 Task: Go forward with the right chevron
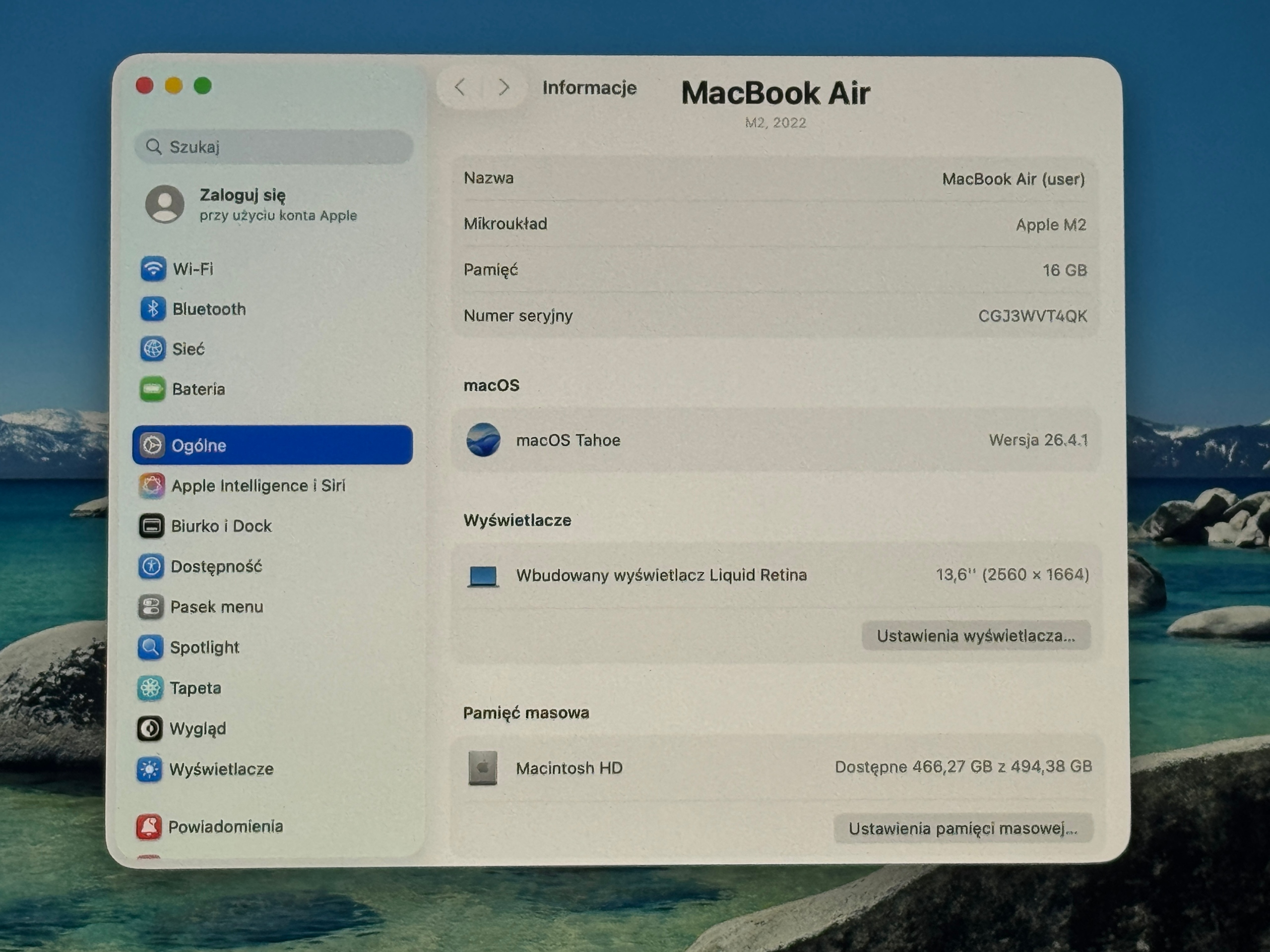coord(504,87)
